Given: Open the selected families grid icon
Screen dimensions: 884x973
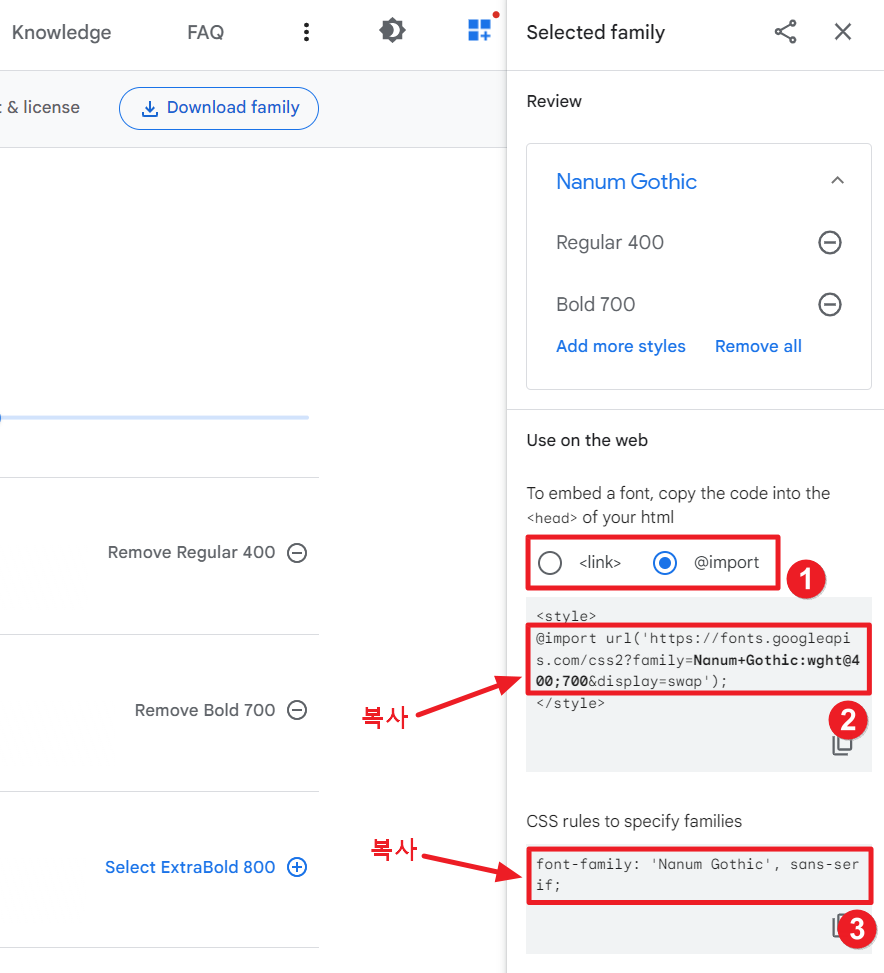Looking at the screenshot, I should 480,30.
